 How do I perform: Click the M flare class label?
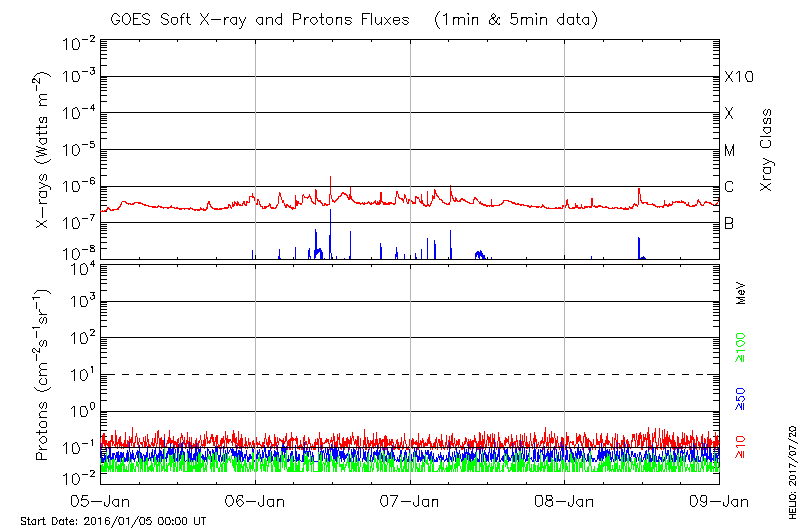tap(730, 151)
